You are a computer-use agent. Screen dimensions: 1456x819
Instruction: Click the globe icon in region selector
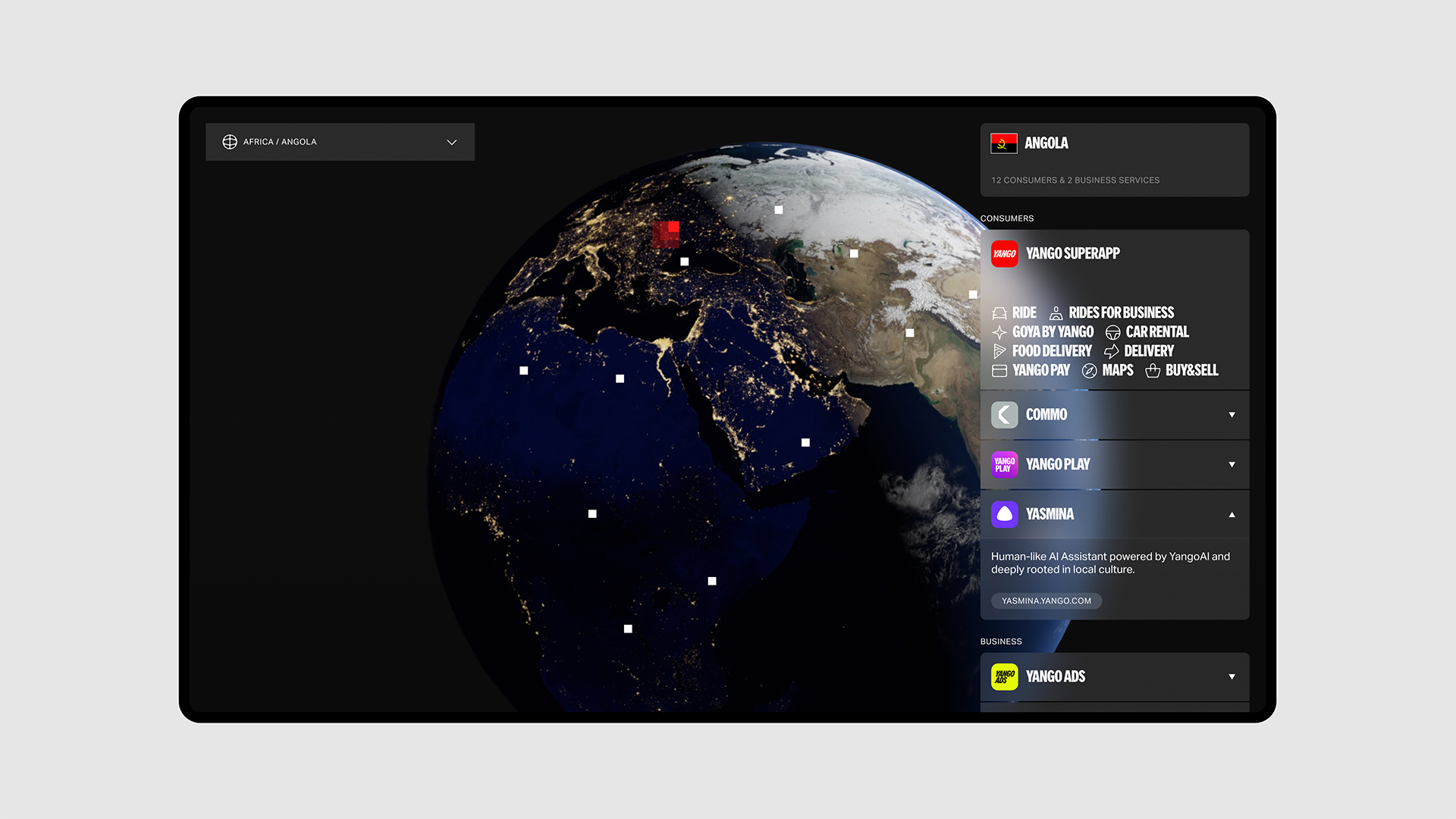coord(230,142)
